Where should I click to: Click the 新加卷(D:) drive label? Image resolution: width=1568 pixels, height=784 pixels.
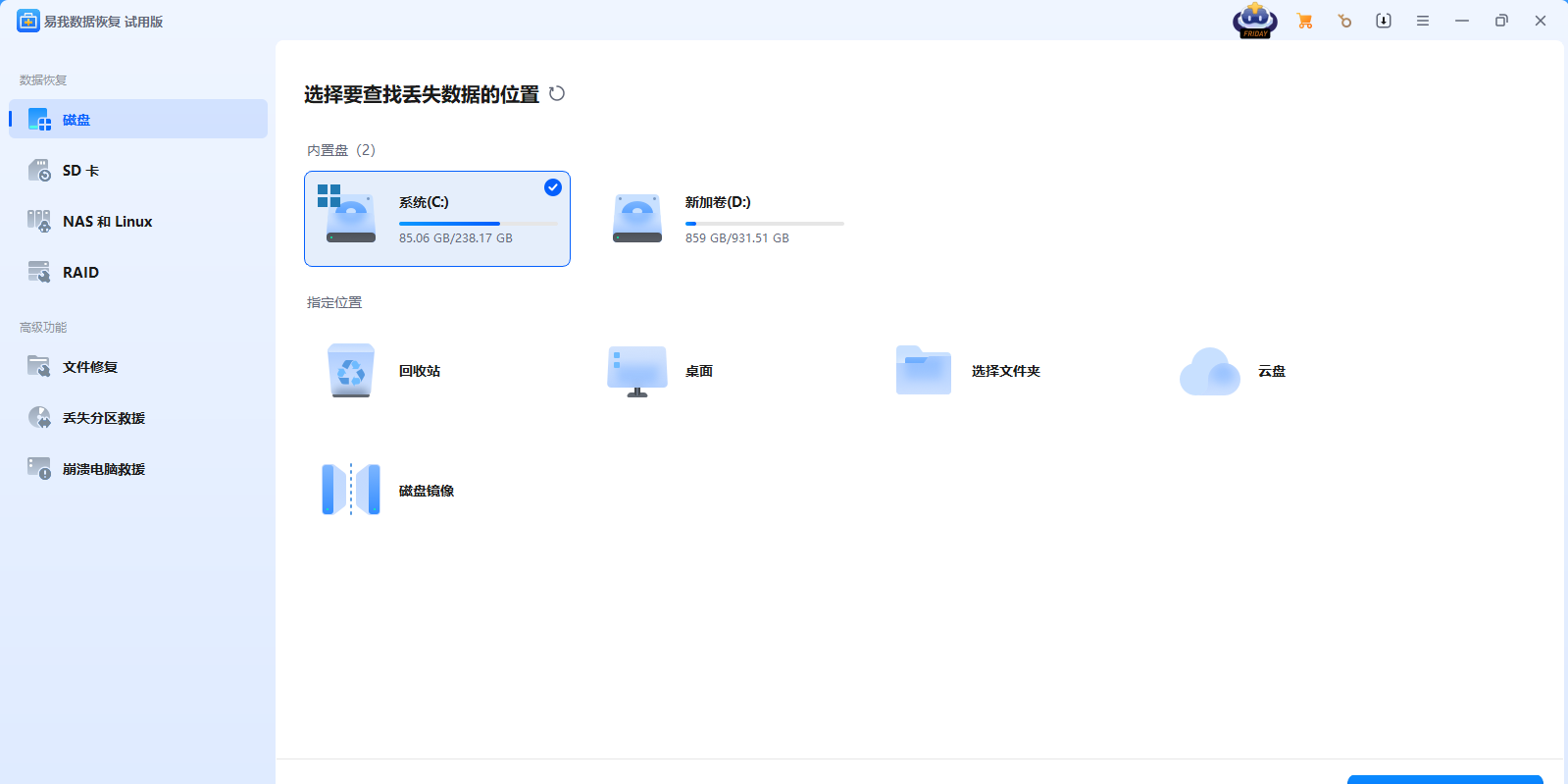pos(718,202)
